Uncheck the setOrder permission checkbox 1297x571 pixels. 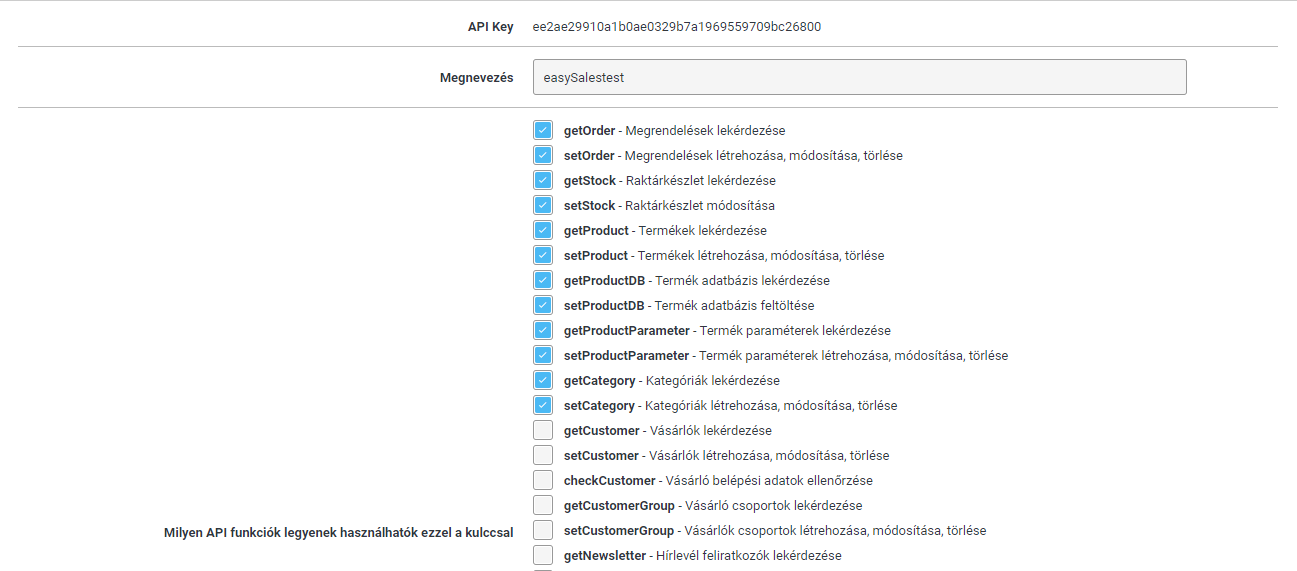(543, 155)
